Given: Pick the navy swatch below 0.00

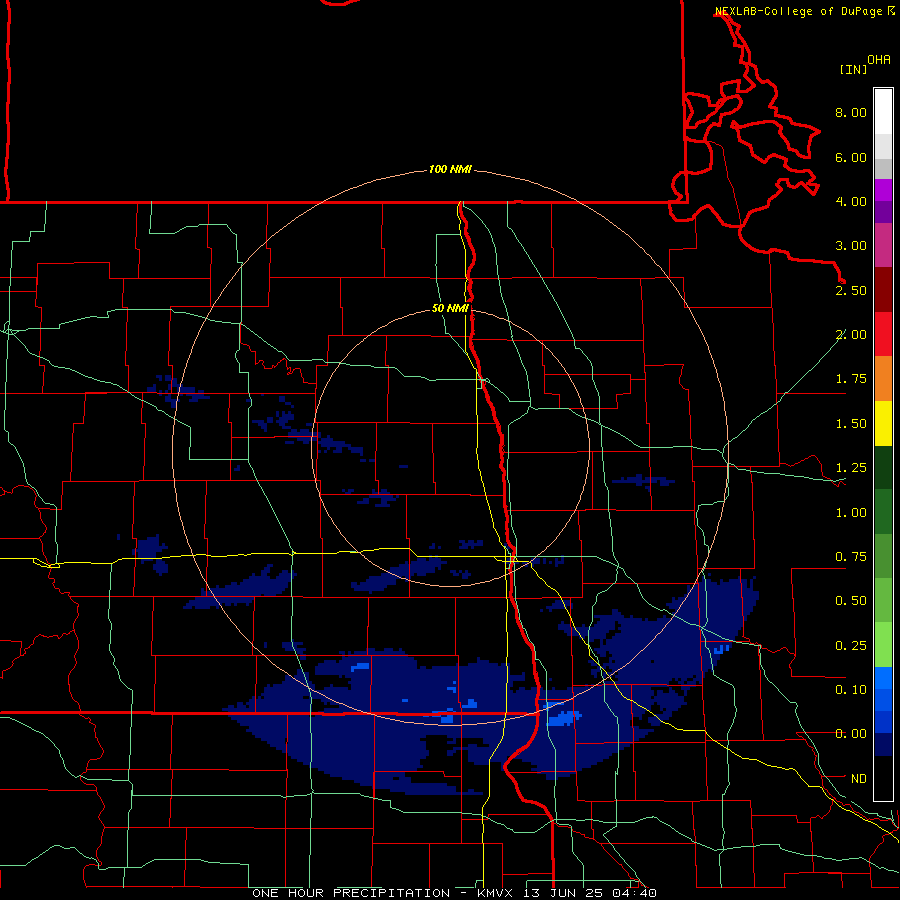Looking at the screenshot, I should [x=883, y=745].
